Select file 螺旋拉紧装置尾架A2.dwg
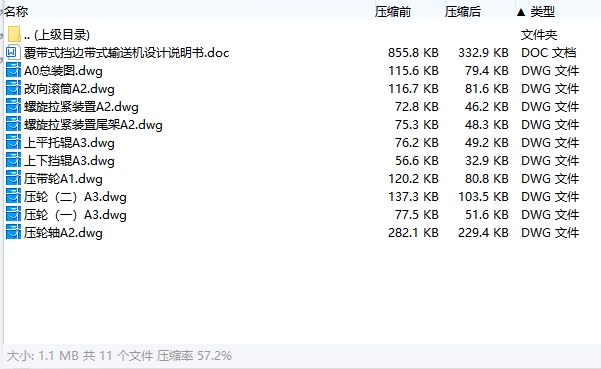This screenshot has width=601, height=369. (x=93, y=125)
